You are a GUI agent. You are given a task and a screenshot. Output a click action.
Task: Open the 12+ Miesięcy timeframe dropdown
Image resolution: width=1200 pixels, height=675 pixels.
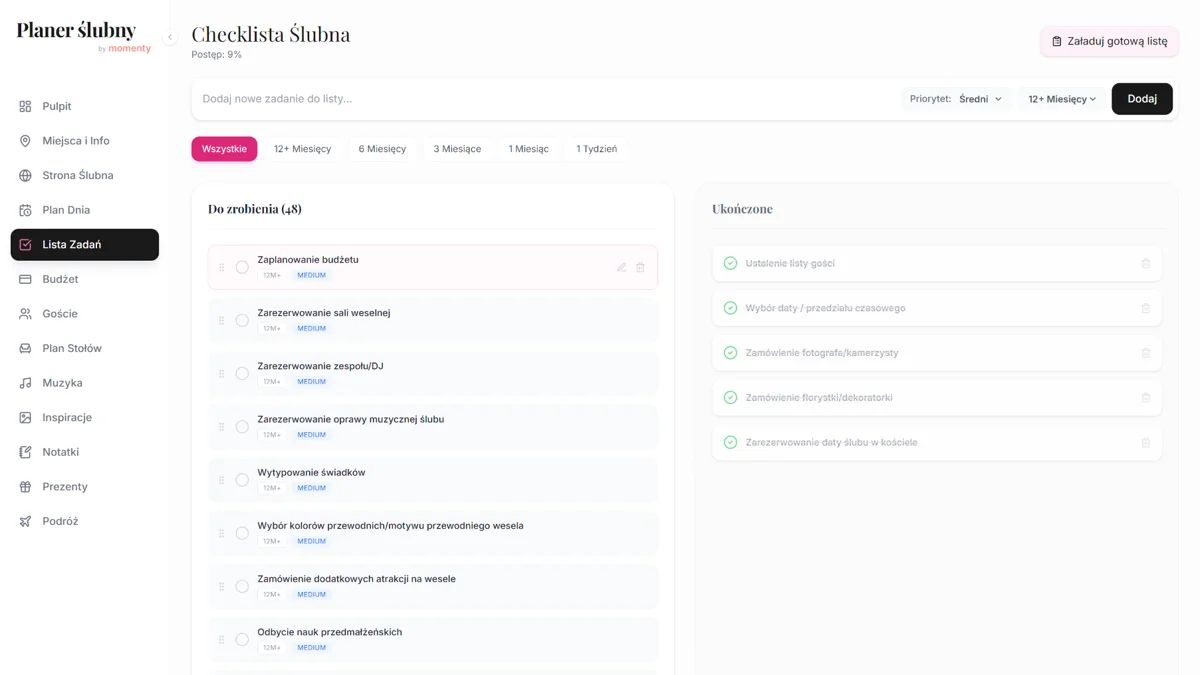coord(1058,99)
